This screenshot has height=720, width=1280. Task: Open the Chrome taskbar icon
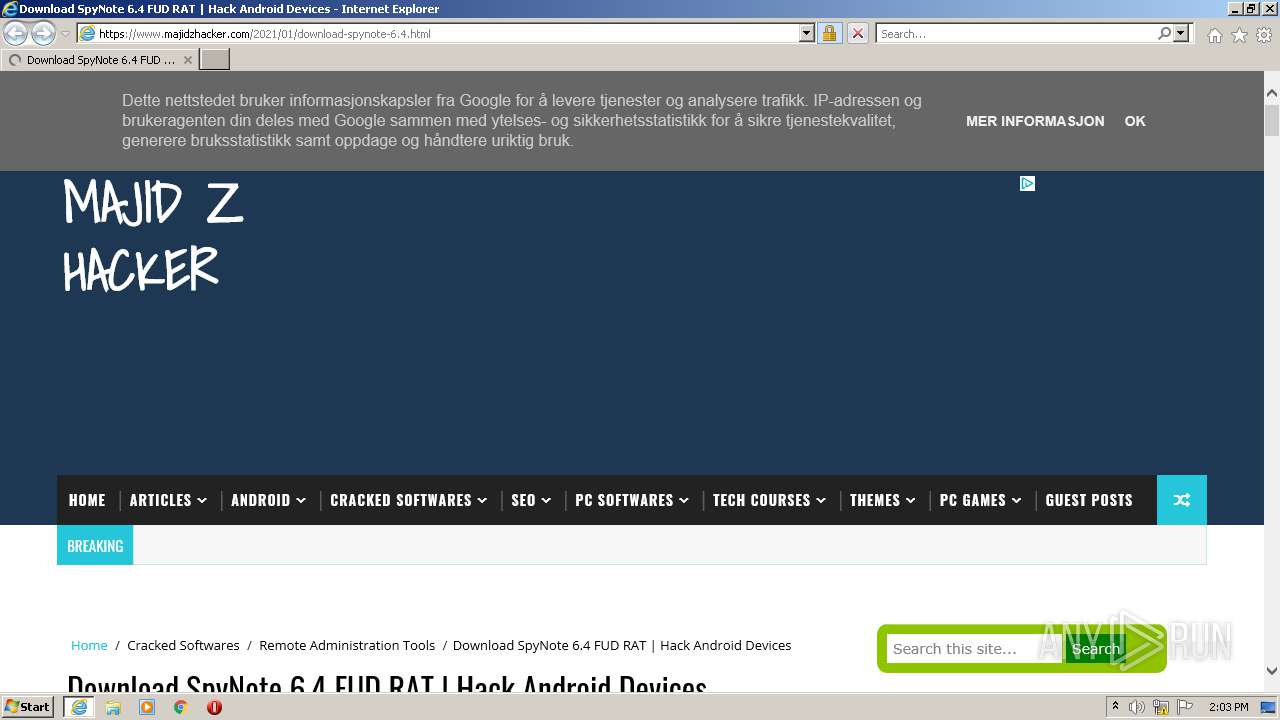[181, 707]
